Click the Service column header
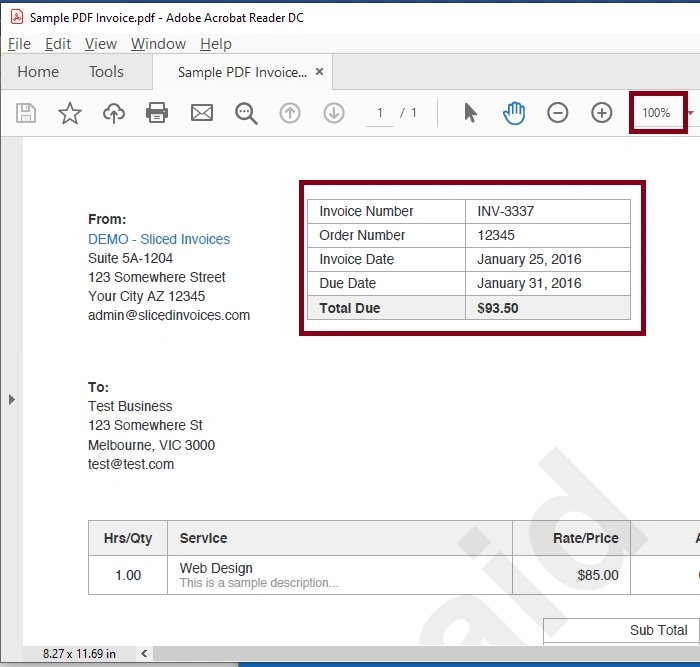 pyautogui.click(x=340, y=538)
